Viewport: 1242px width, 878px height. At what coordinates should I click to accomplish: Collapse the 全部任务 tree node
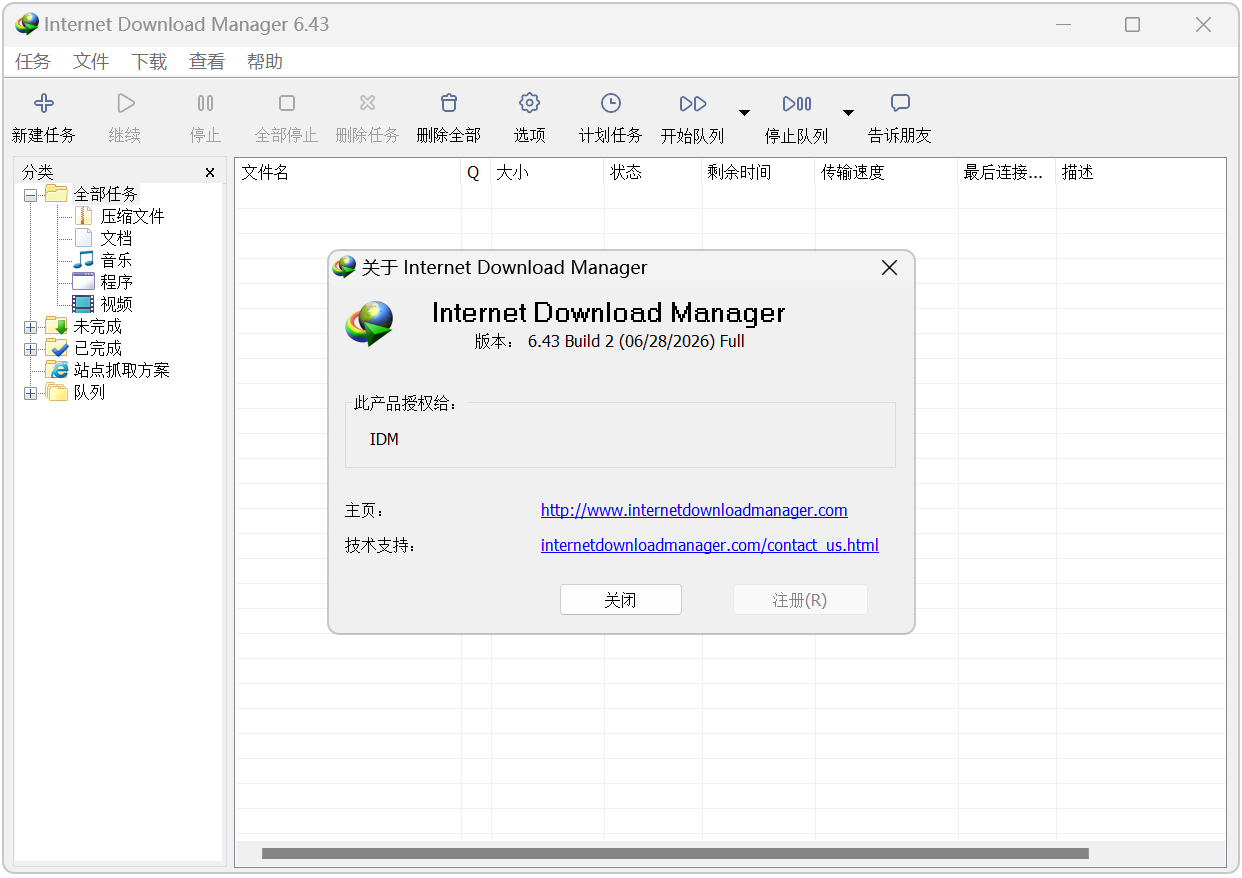pyautogui.click(x=31, y=195)
